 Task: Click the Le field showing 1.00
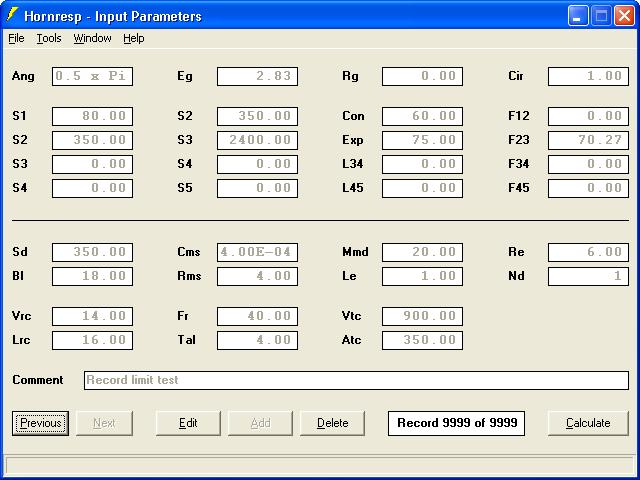[422, 276]
